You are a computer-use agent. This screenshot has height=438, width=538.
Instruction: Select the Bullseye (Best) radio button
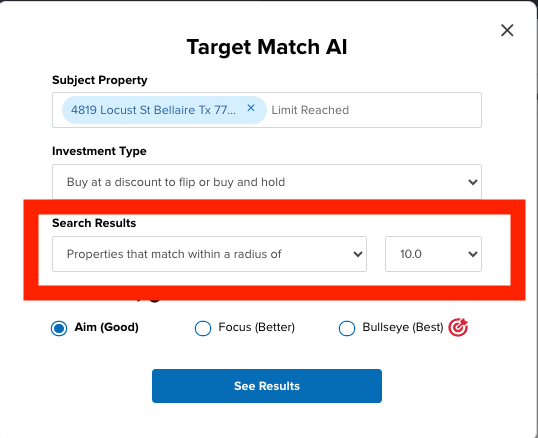(x=347, y=328)
